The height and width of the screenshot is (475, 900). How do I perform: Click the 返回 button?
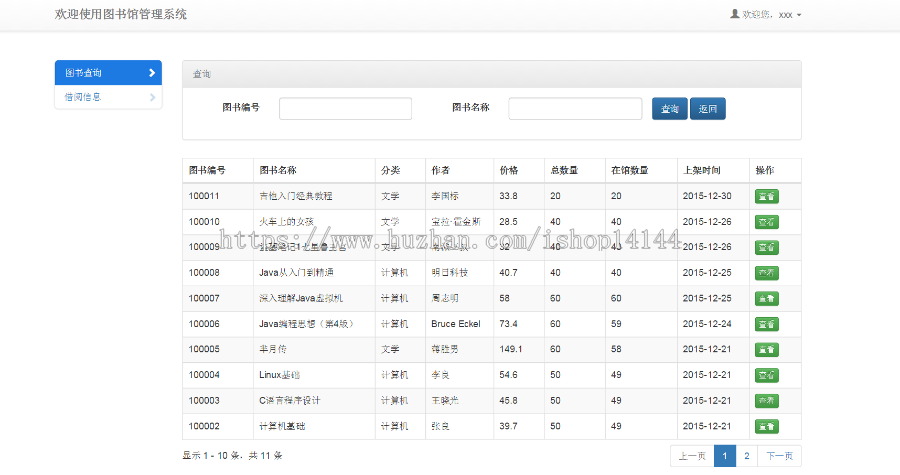point(708,108)
